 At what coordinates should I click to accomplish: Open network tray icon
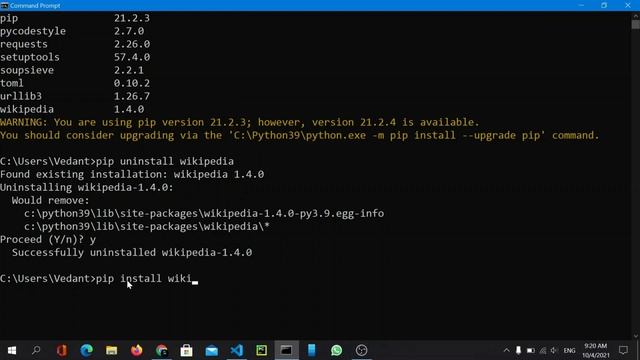point(542,350)
